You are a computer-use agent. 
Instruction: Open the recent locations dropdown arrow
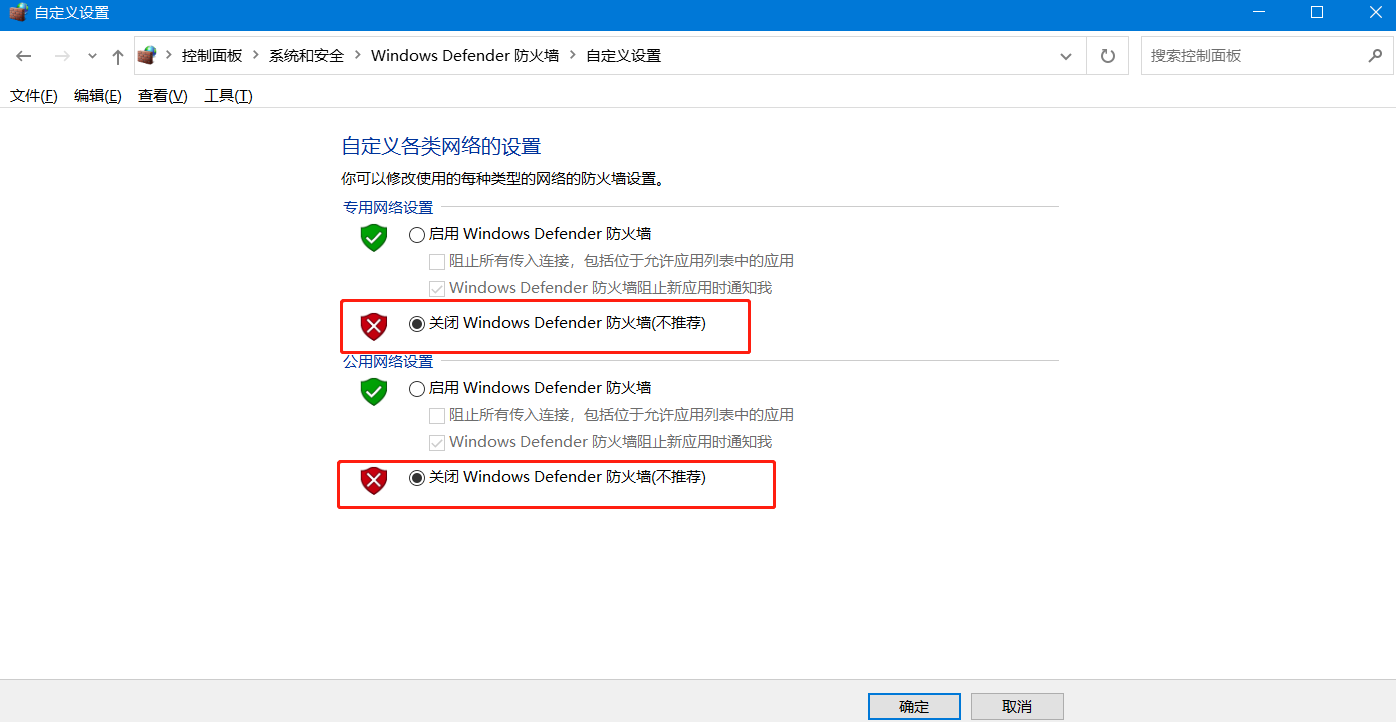92,56
